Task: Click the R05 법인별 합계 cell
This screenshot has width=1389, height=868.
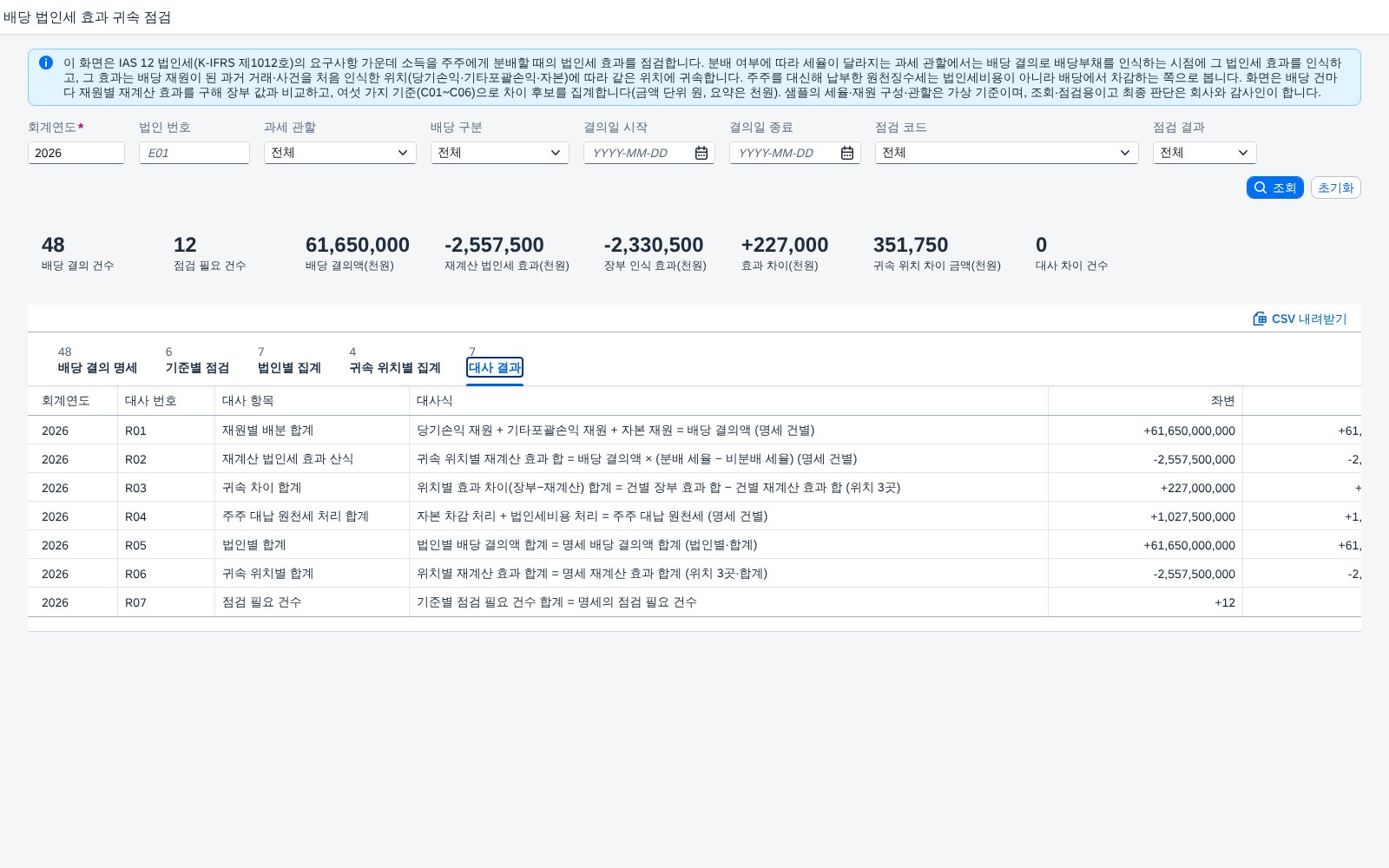Action: [x=312, y=545]
